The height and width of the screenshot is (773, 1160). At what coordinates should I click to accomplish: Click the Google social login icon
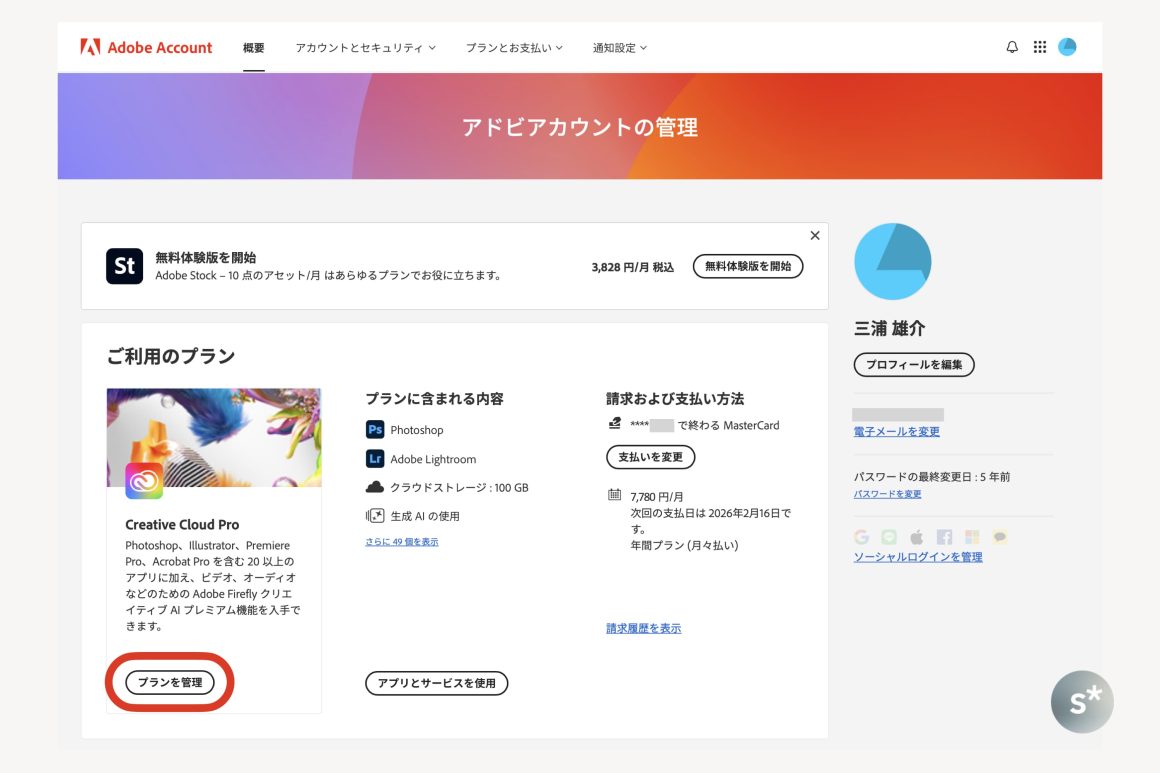(x=861, y=537)
